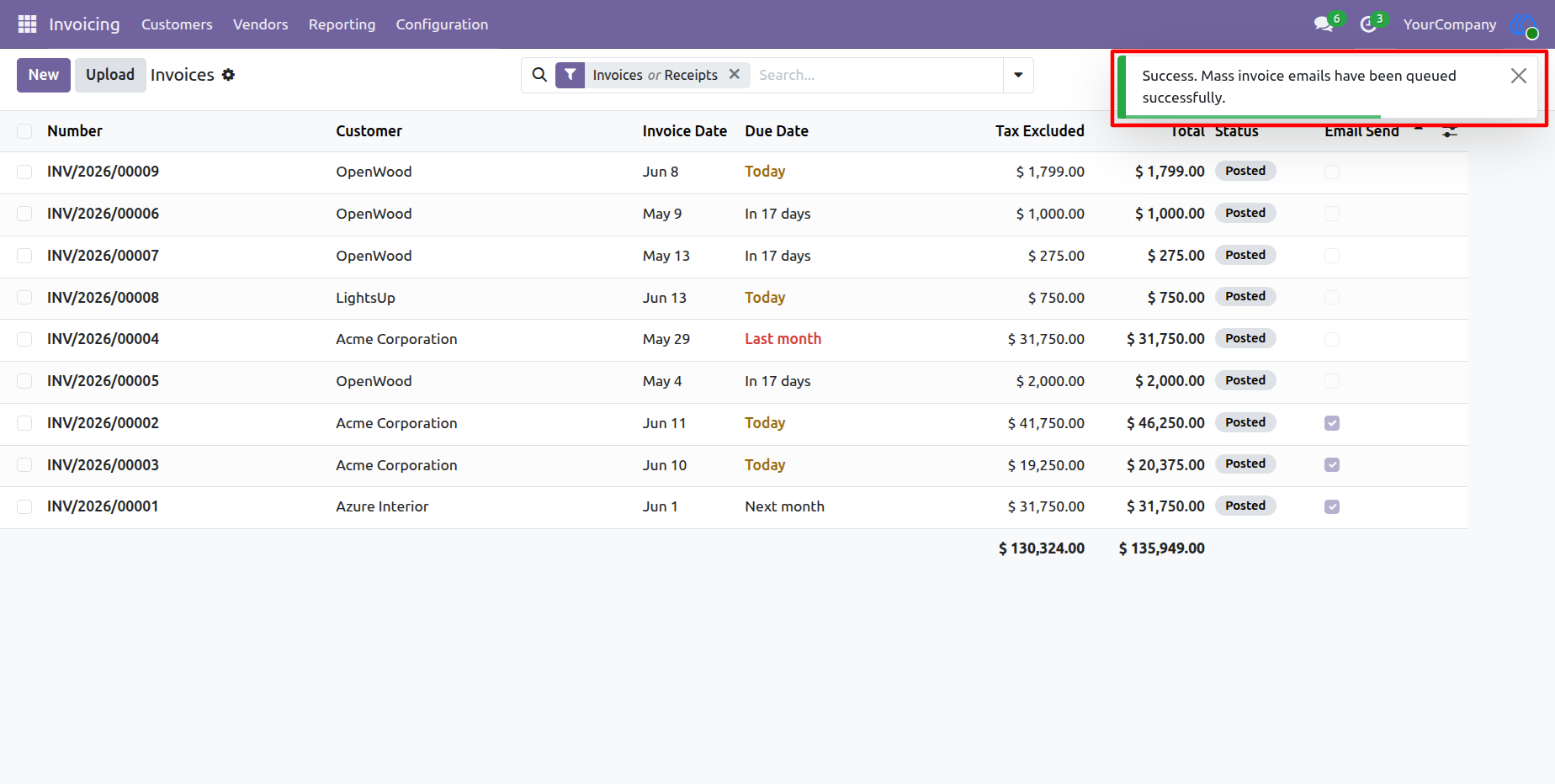
Task: Click the Upload button
Action: [110, 75]
